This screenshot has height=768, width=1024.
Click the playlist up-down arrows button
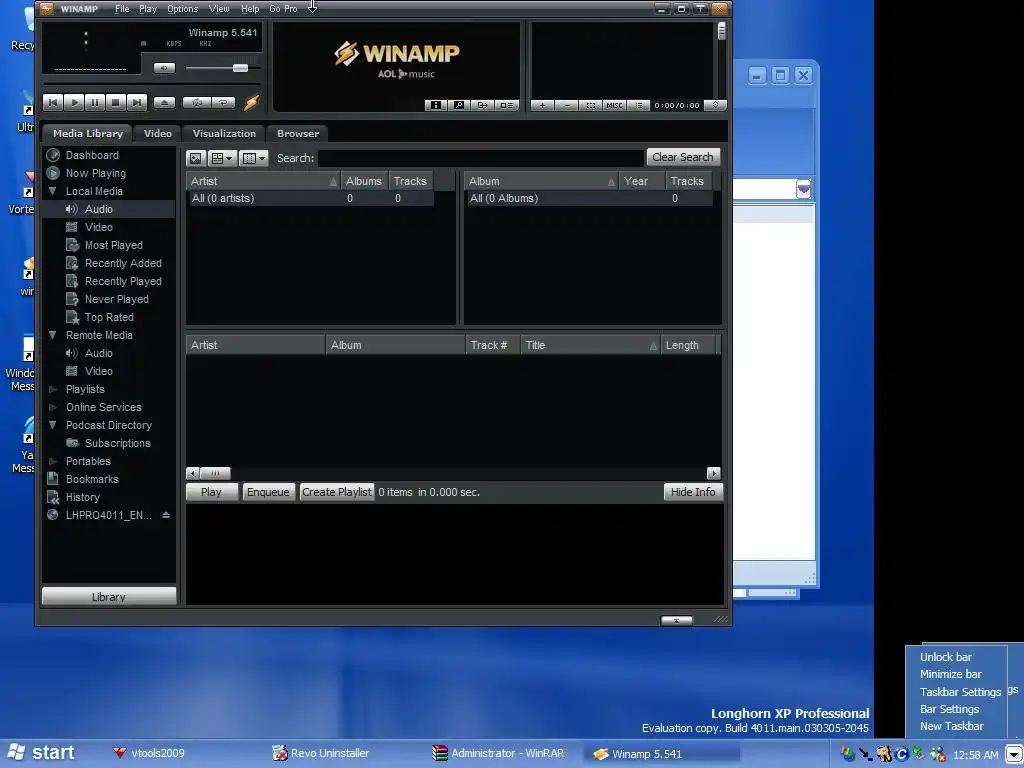pyautogui.click(x=716, y=105)
